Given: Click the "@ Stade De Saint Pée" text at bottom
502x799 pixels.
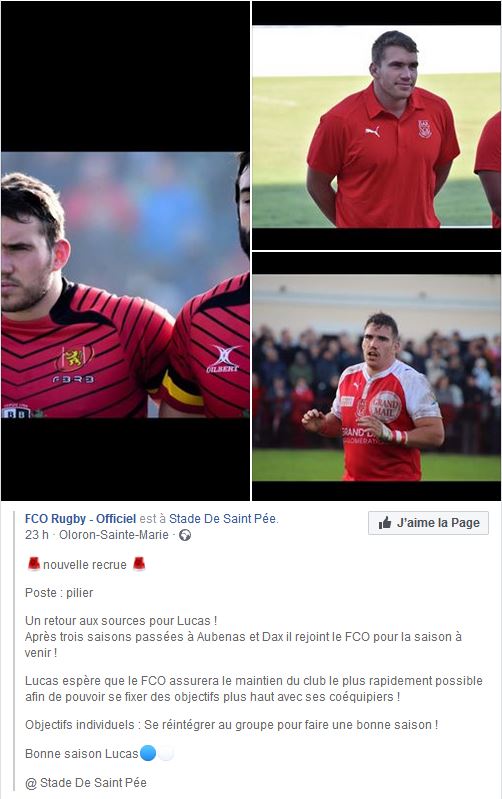Looking at the screenshot, I should (86, 782).
